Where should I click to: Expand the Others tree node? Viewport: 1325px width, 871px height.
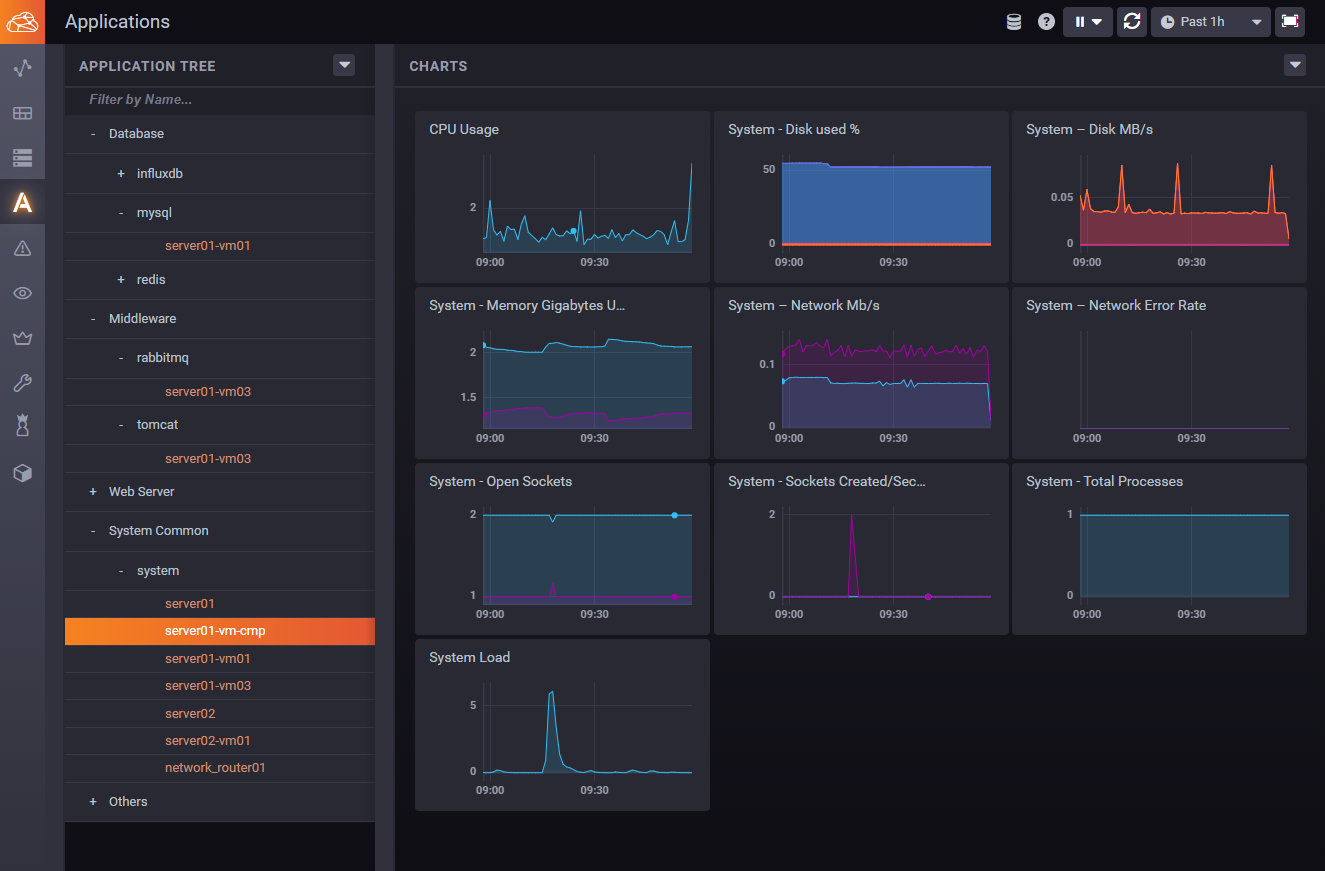(x=93, y=802)
